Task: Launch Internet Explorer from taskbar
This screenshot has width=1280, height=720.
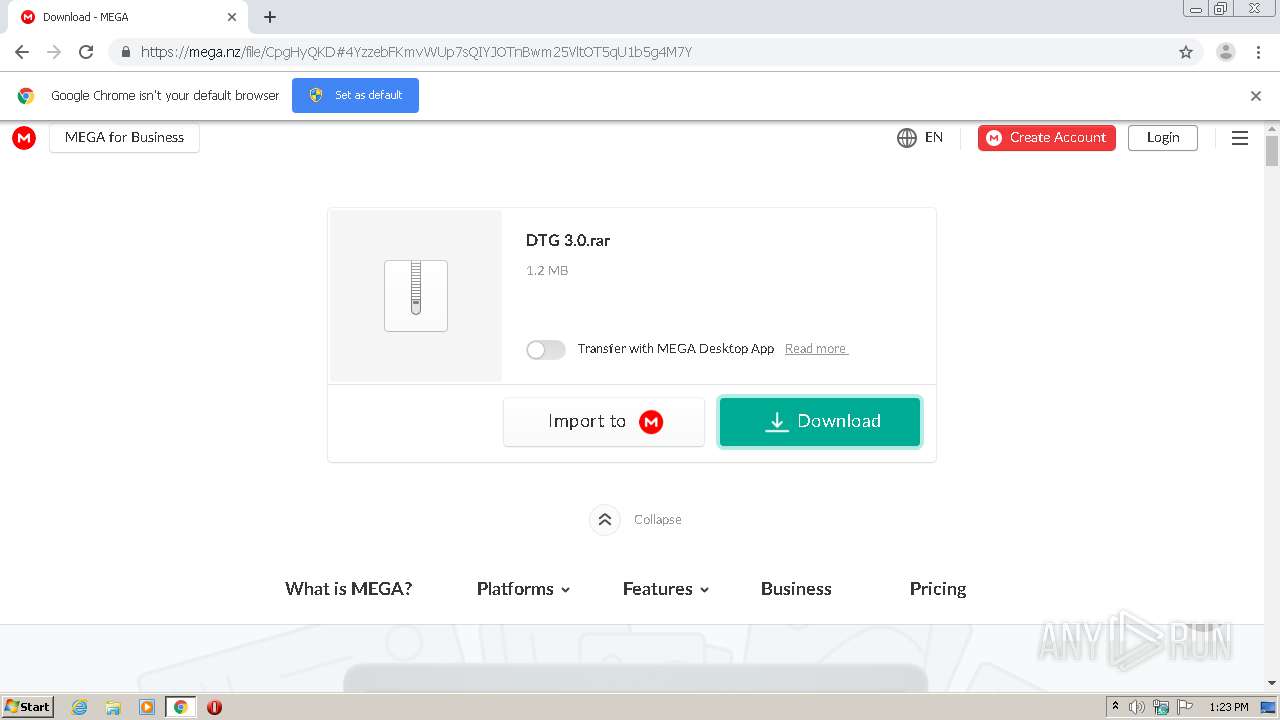Action: (x=80, y=707)
